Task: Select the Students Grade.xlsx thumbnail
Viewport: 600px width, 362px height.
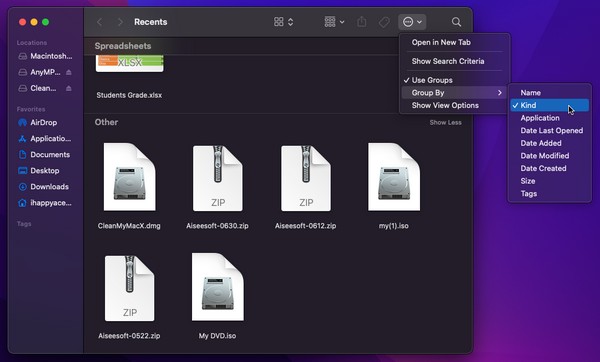Action: [x=130, y=64]
